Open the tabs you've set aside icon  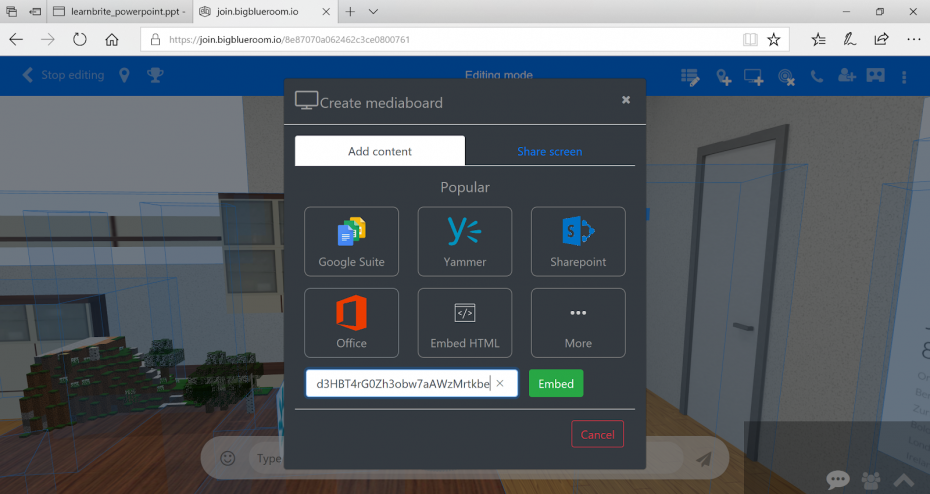coord(11,11)
